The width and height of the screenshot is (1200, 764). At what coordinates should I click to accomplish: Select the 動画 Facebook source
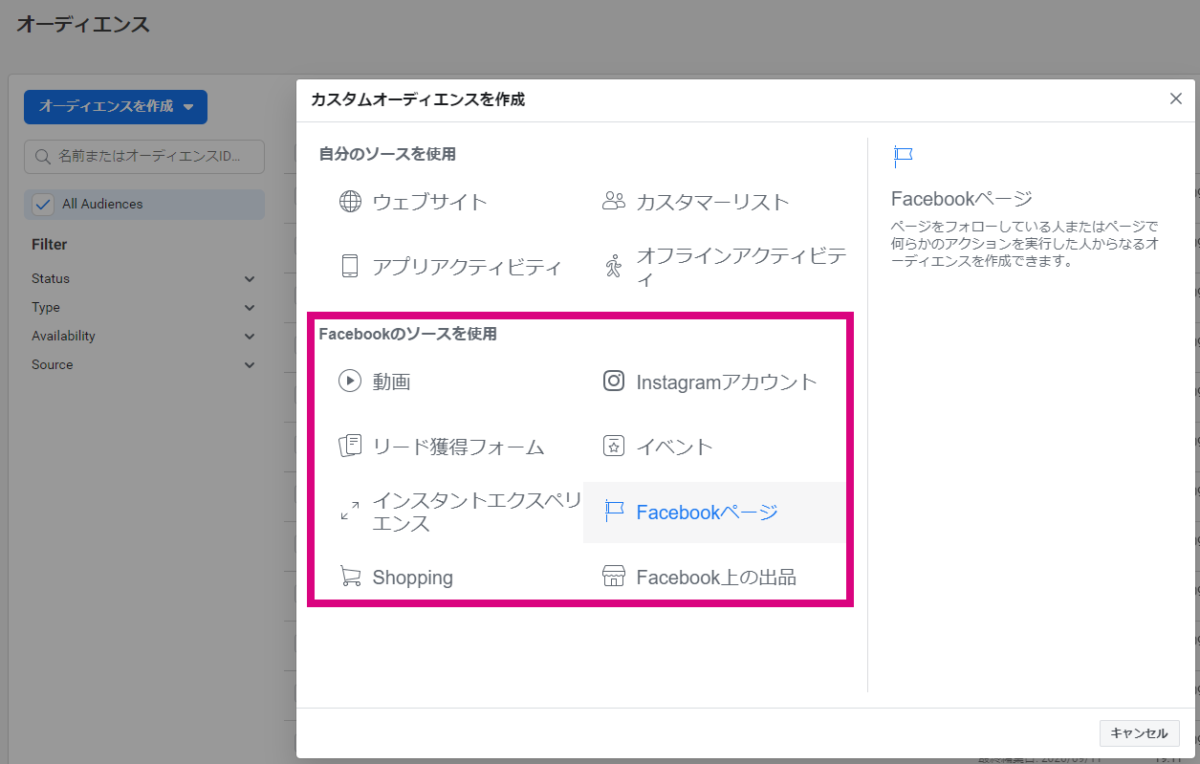(x=391, y=382)
